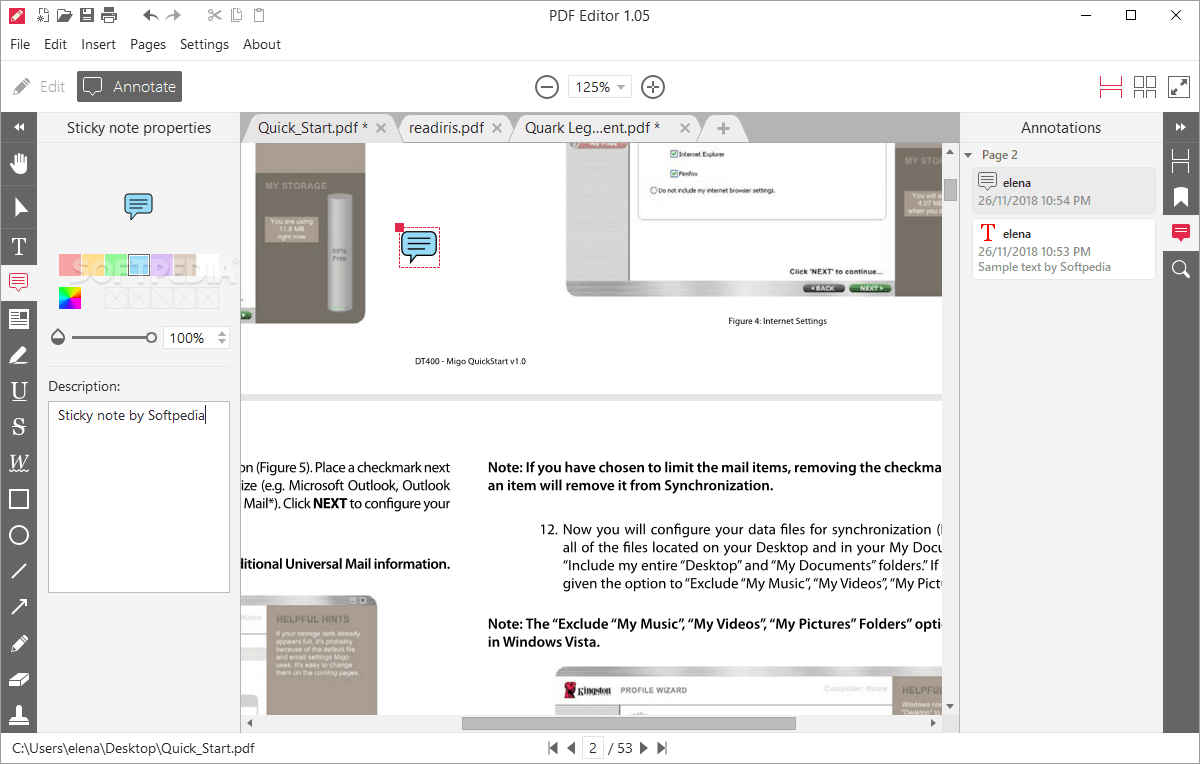1200x764 pixels.
Task: Select the Hand pan tool
Action: tap(18, 163)
